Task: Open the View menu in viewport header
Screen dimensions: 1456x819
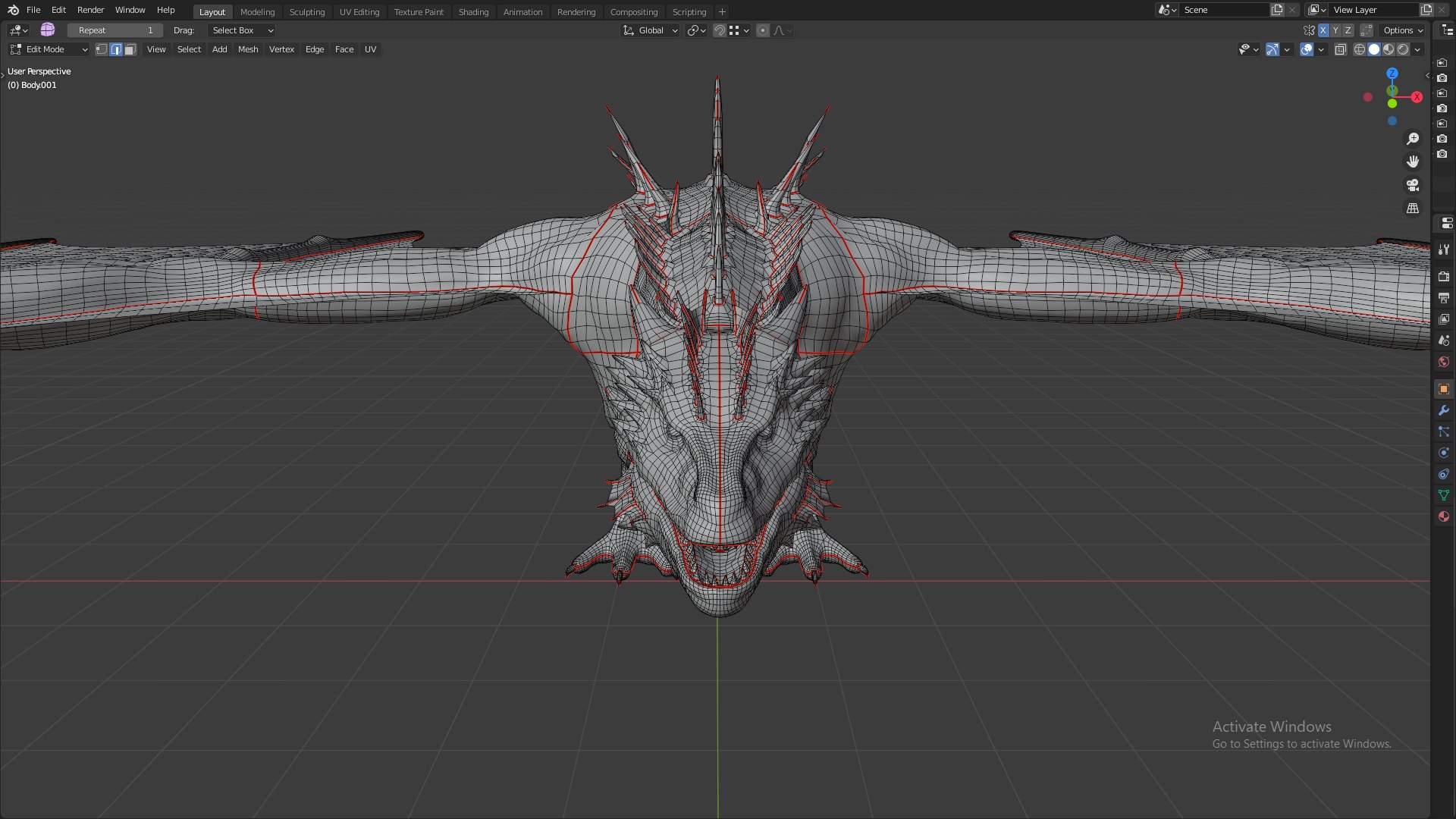Action: [x=156, y=49]
